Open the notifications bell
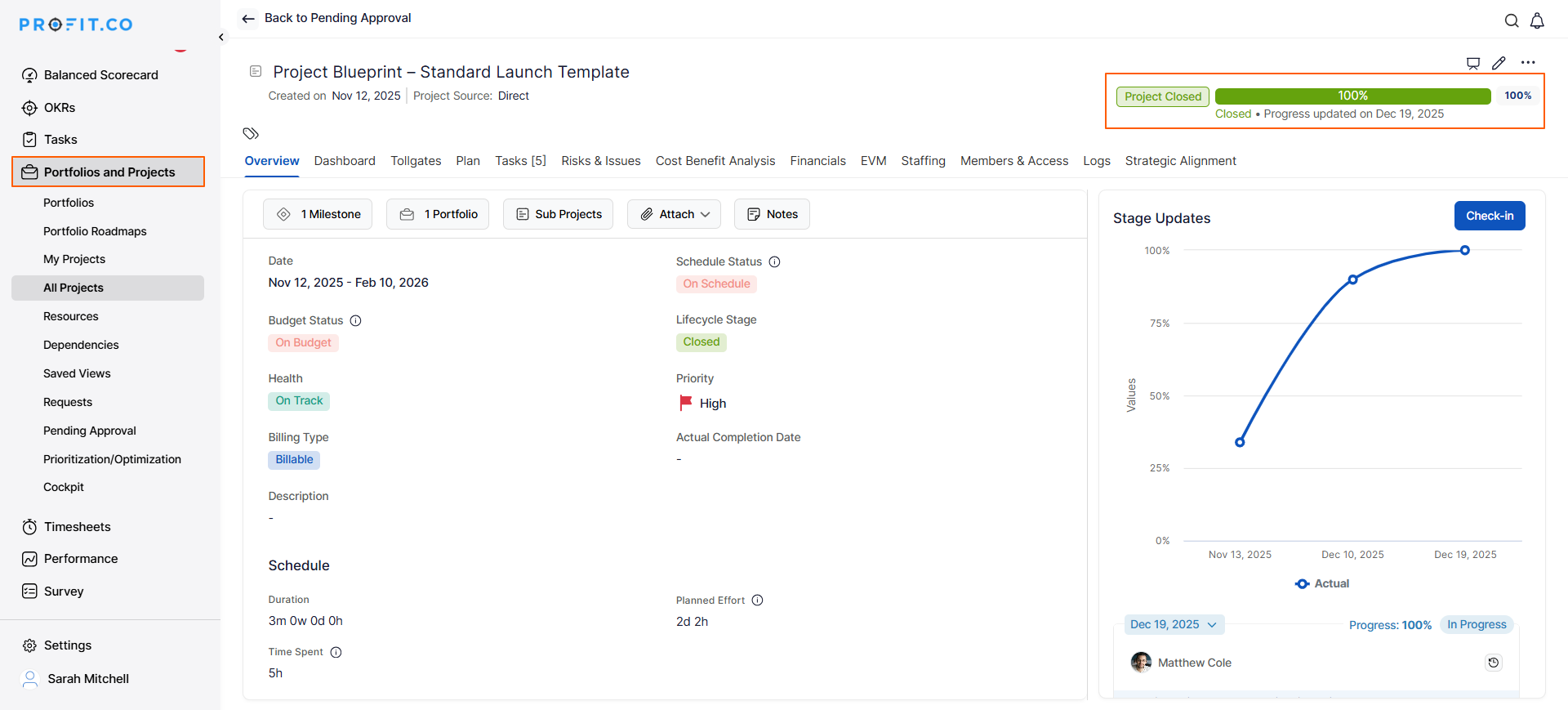 (1537, 21)
